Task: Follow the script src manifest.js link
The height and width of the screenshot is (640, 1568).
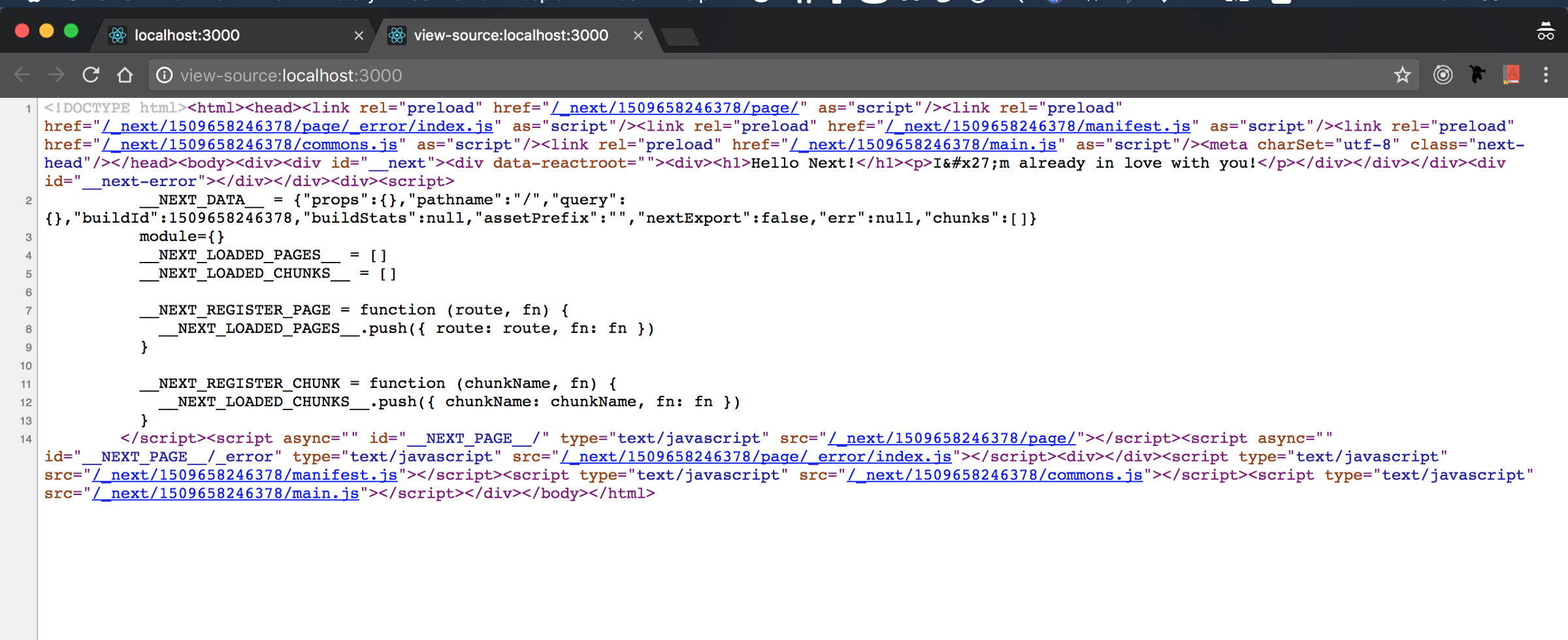Action: pos(245,475)
